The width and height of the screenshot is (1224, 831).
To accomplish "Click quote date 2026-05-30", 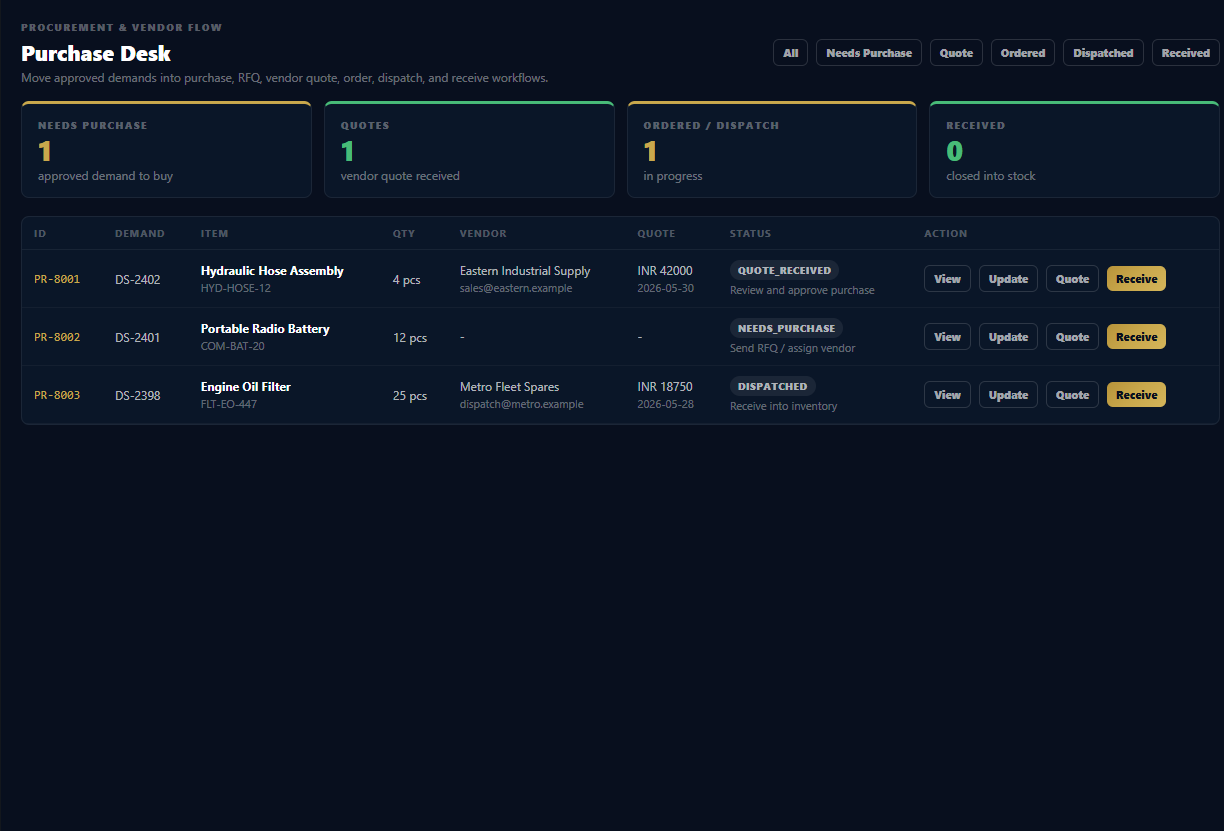I will point(666,288).
